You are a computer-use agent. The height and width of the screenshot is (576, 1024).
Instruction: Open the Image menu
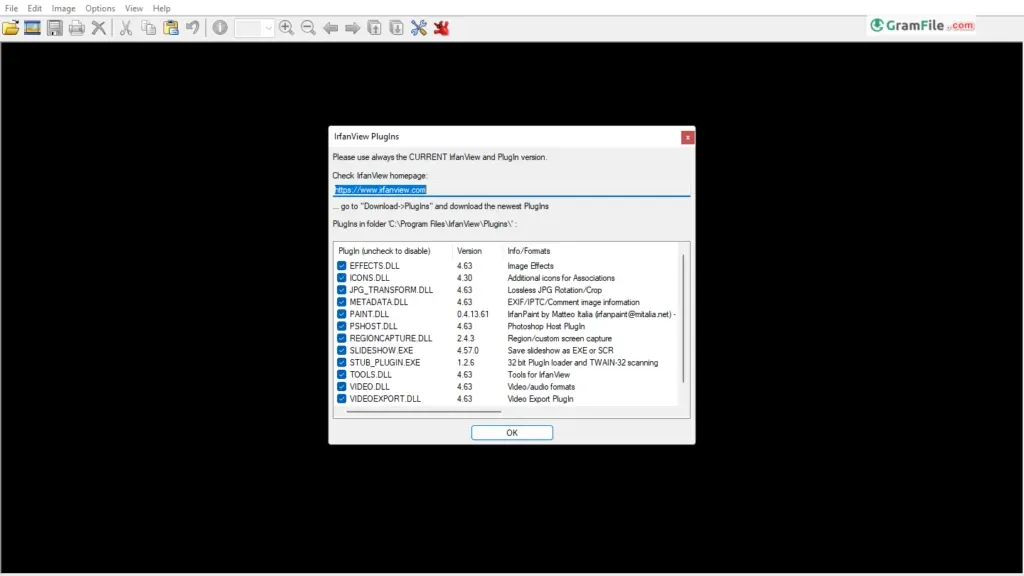[63, 8]
